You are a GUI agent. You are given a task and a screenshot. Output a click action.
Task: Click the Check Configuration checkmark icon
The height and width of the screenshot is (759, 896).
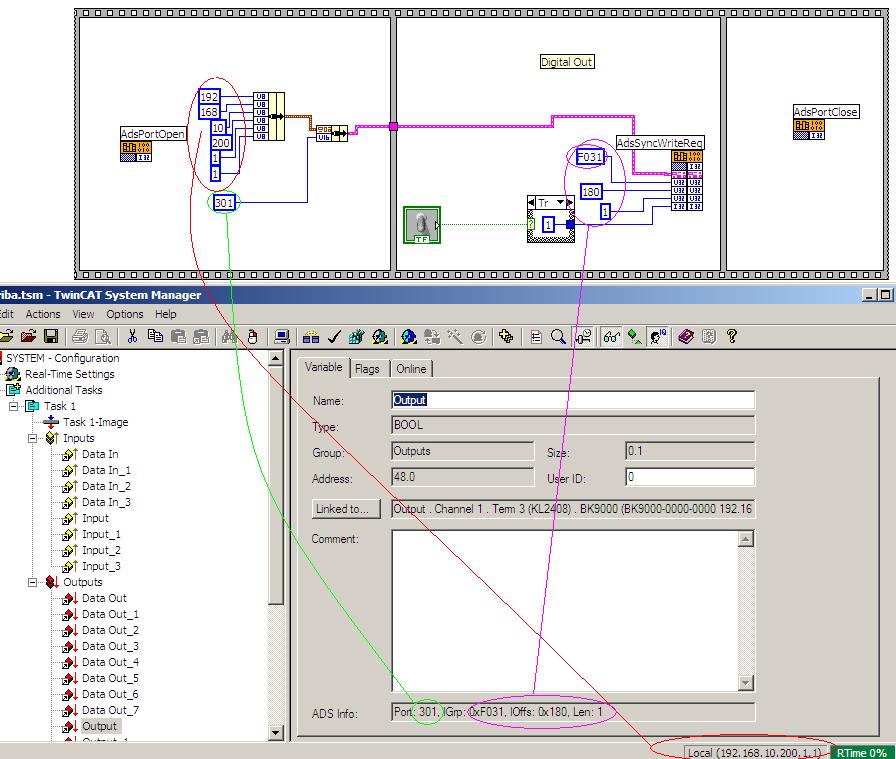334,337
